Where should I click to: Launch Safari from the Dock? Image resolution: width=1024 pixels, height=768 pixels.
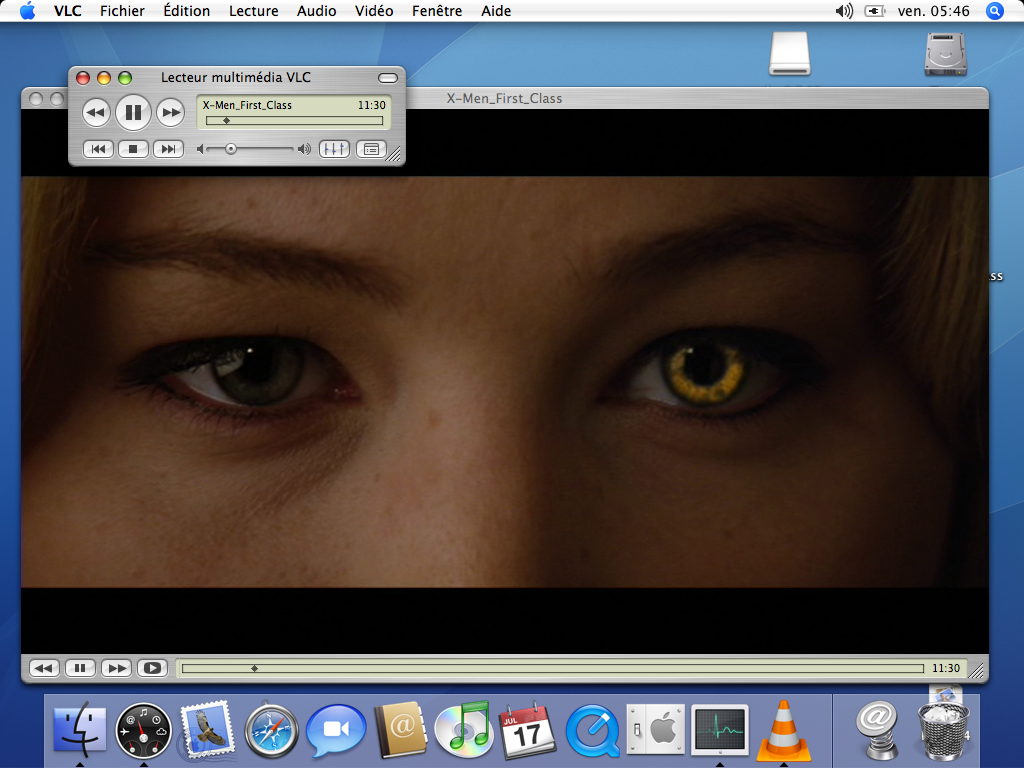click(x=271, y=731)
